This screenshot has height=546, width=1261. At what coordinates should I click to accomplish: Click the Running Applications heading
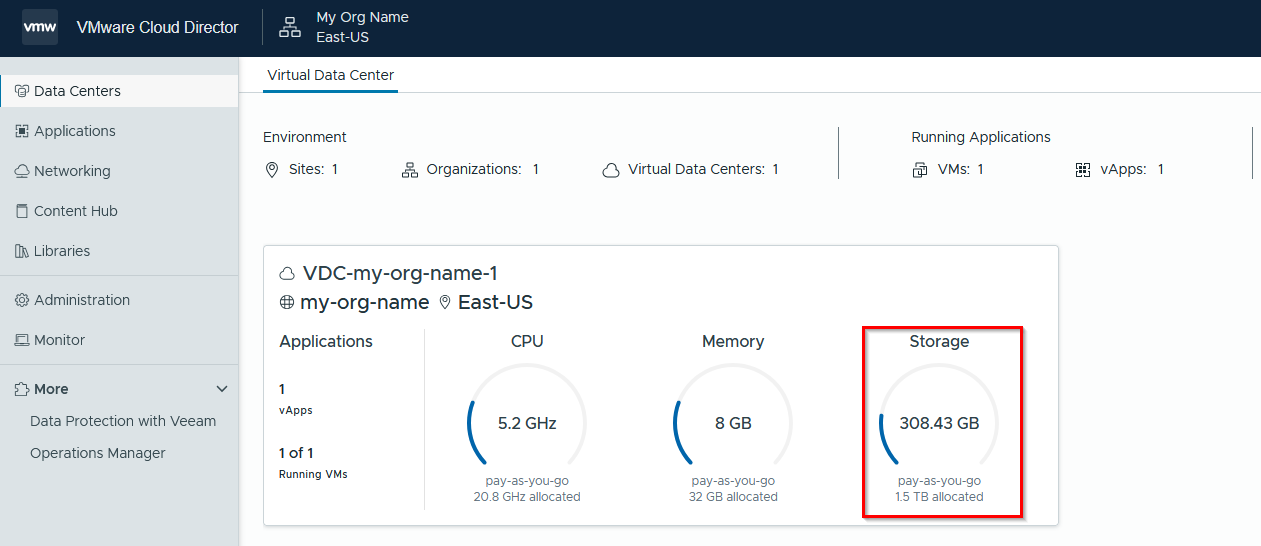click(x=981, y=137)
